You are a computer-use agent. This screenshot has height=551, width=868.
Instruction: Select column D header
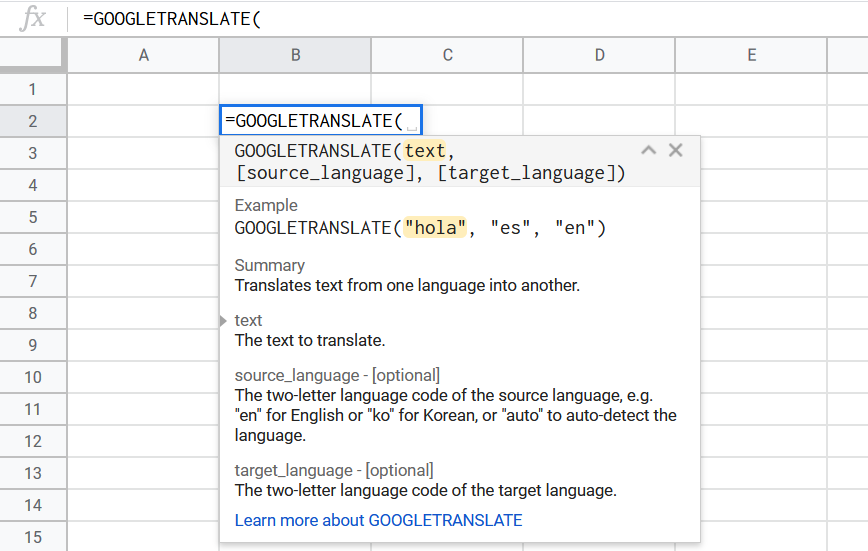coord(599,55)
